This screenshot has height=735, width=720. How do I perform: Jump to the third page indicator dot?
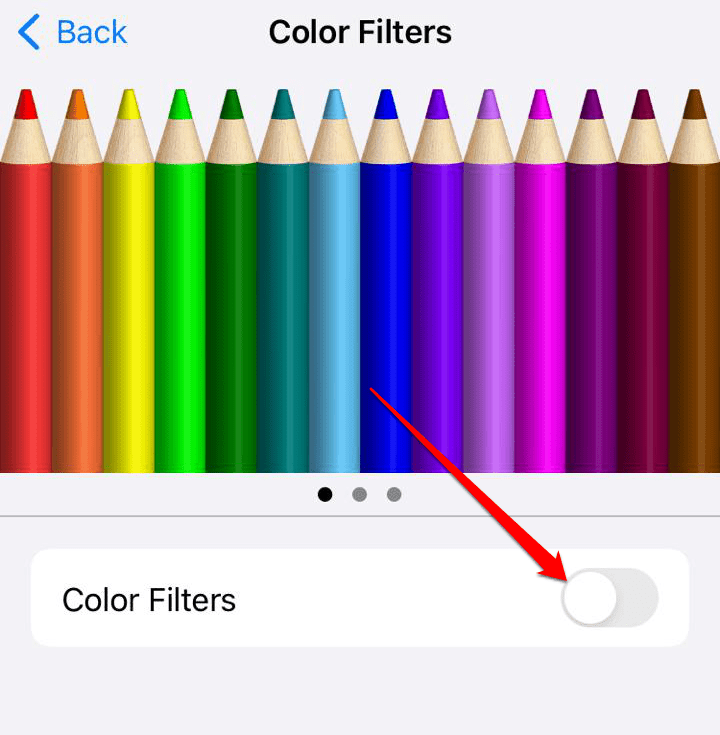pyautogui.click(x=394, y=494)
